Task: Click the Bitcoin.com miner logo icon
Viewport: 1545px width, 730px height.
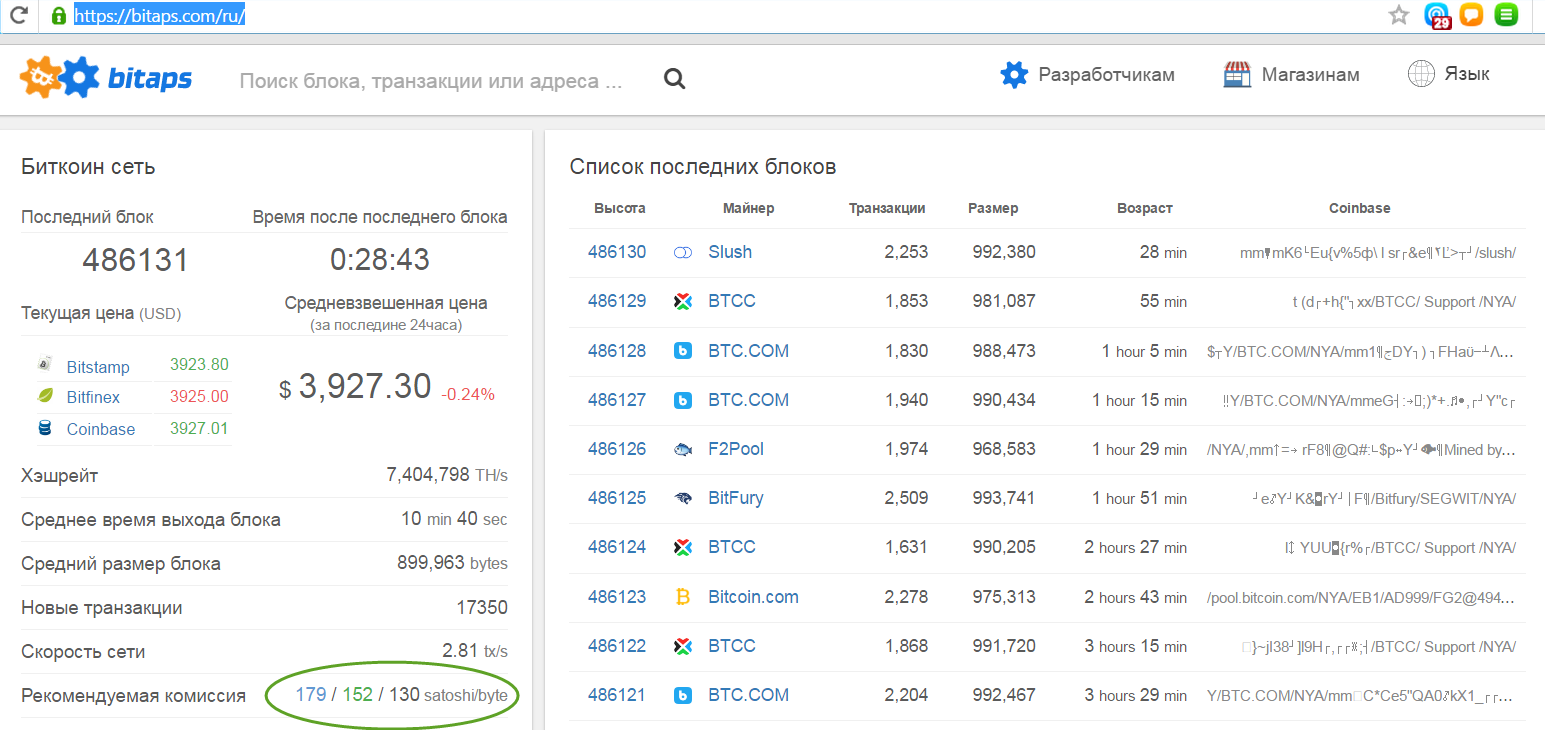Action: (x=683, y=597)
